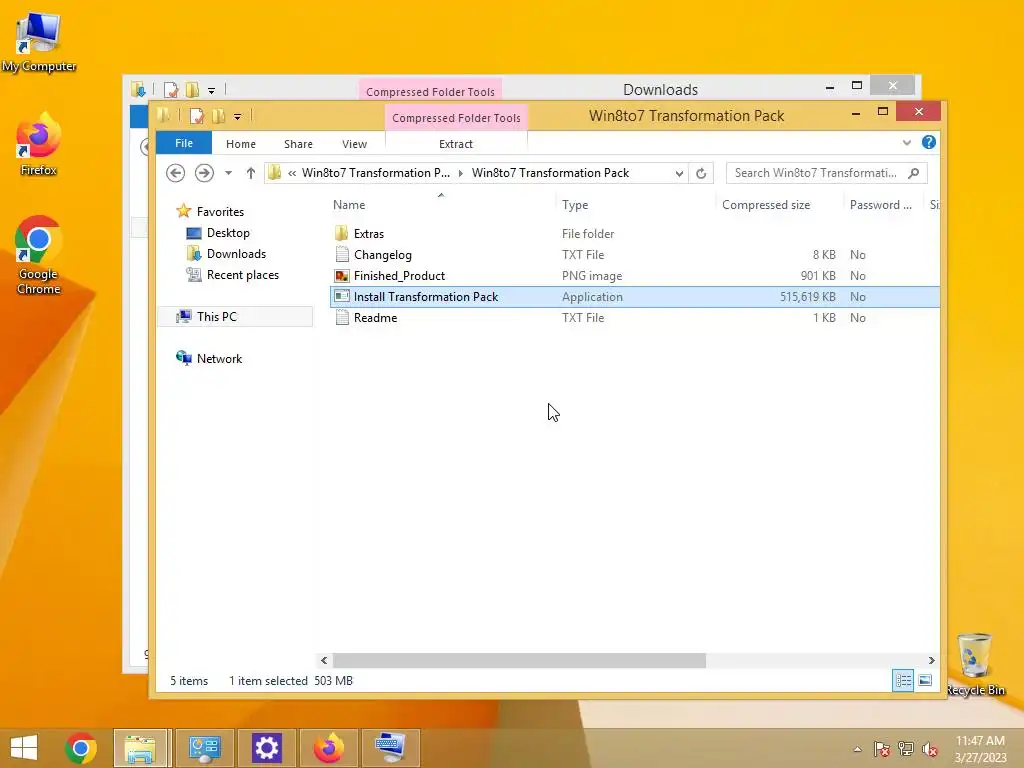Select Compressed Folder Tools in front window
The width and height of the screenshot is (1024, 768).
coord(456,118)
